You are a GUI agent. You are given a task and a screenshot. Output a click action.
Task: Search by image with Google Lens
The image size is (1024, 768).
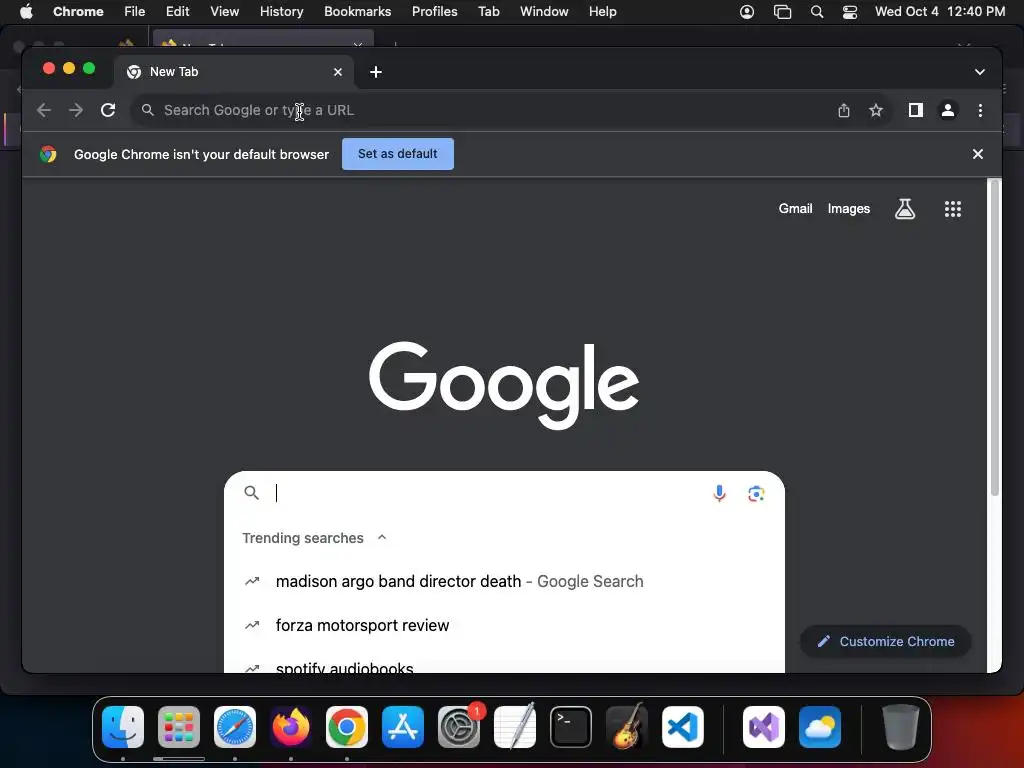click(x=756, y=494)
